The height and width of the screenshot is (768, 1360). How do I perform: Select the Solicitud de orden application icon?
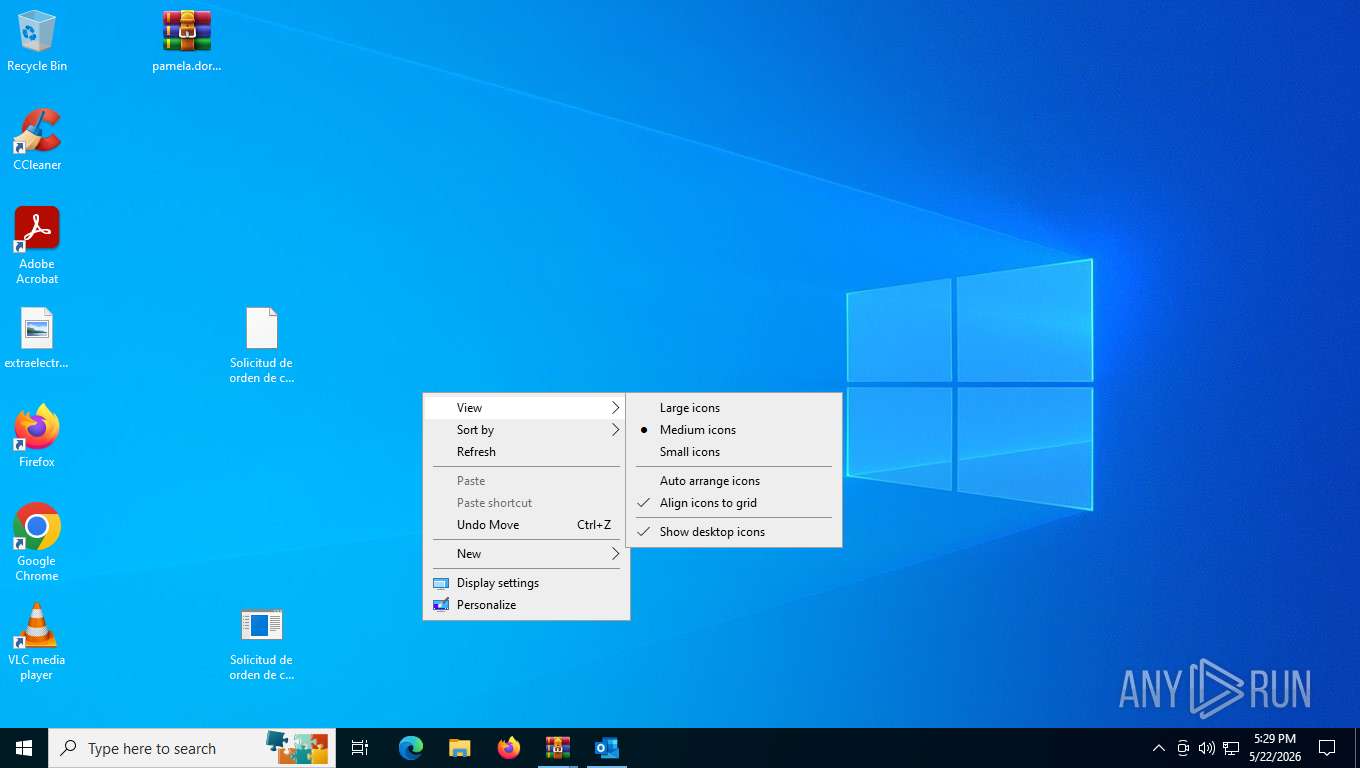pos(262,643)
